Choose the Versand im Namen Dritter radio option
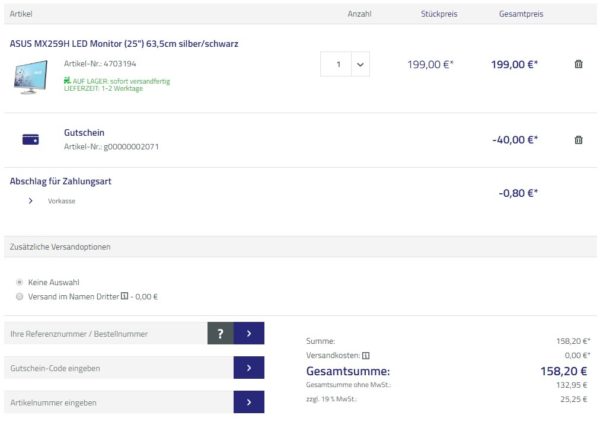Image resolution: width=600 pixels, height=428 pixels. click(x=20, y=296)
